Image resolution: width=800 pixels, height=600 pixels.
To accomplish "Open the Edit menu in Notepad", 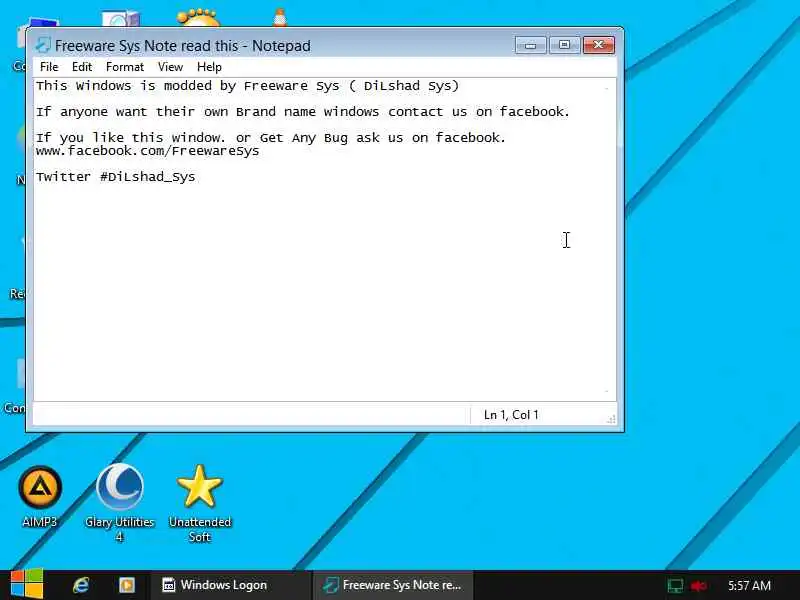I will pos(82,67).
